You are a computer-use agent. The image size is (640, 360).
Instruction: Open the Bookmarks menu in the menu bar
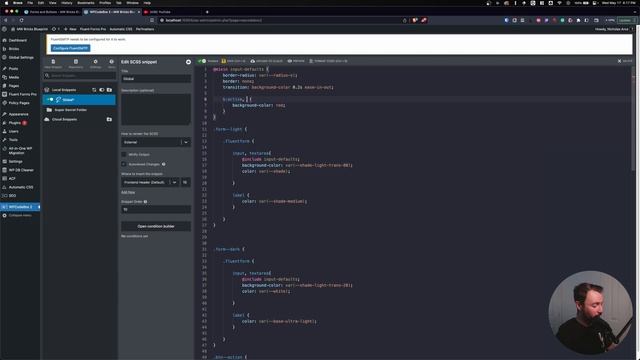coord(86,3)
